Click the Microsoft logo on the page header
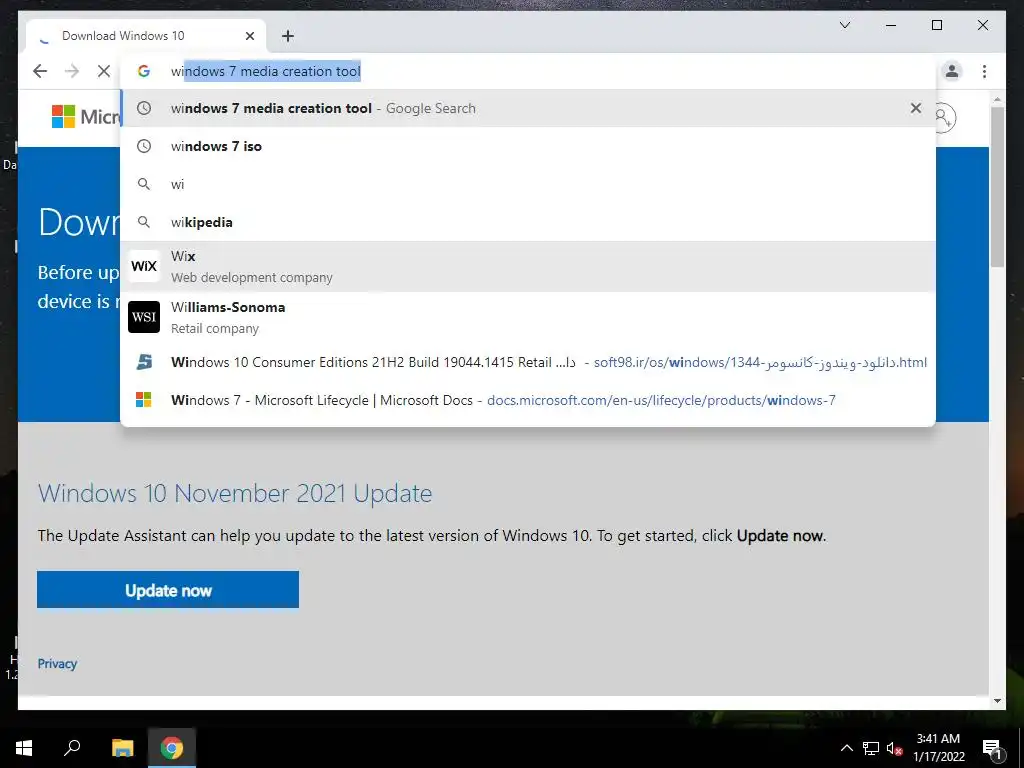 point(86,117)
